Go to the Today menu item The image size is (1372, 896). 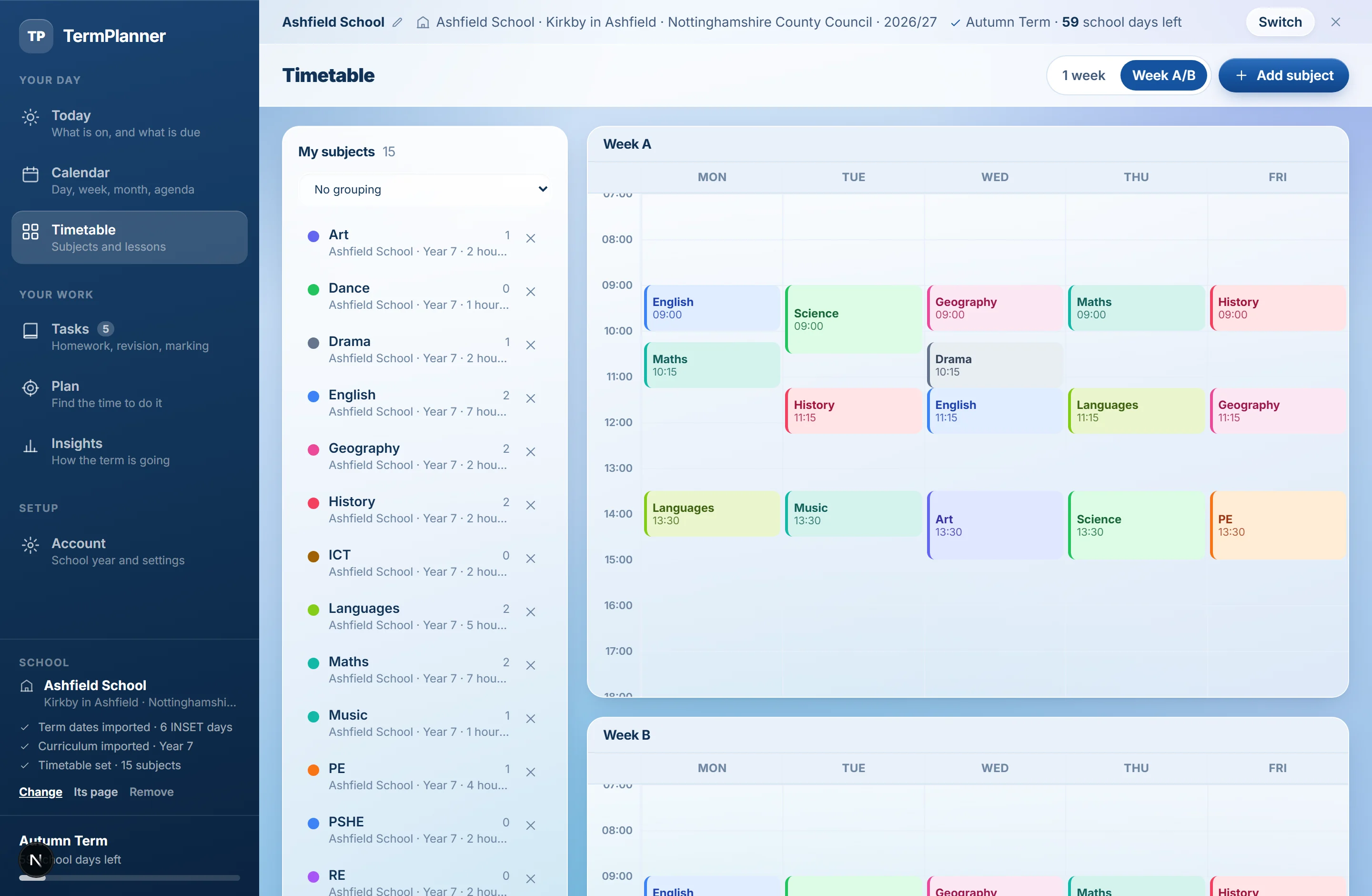129,123
